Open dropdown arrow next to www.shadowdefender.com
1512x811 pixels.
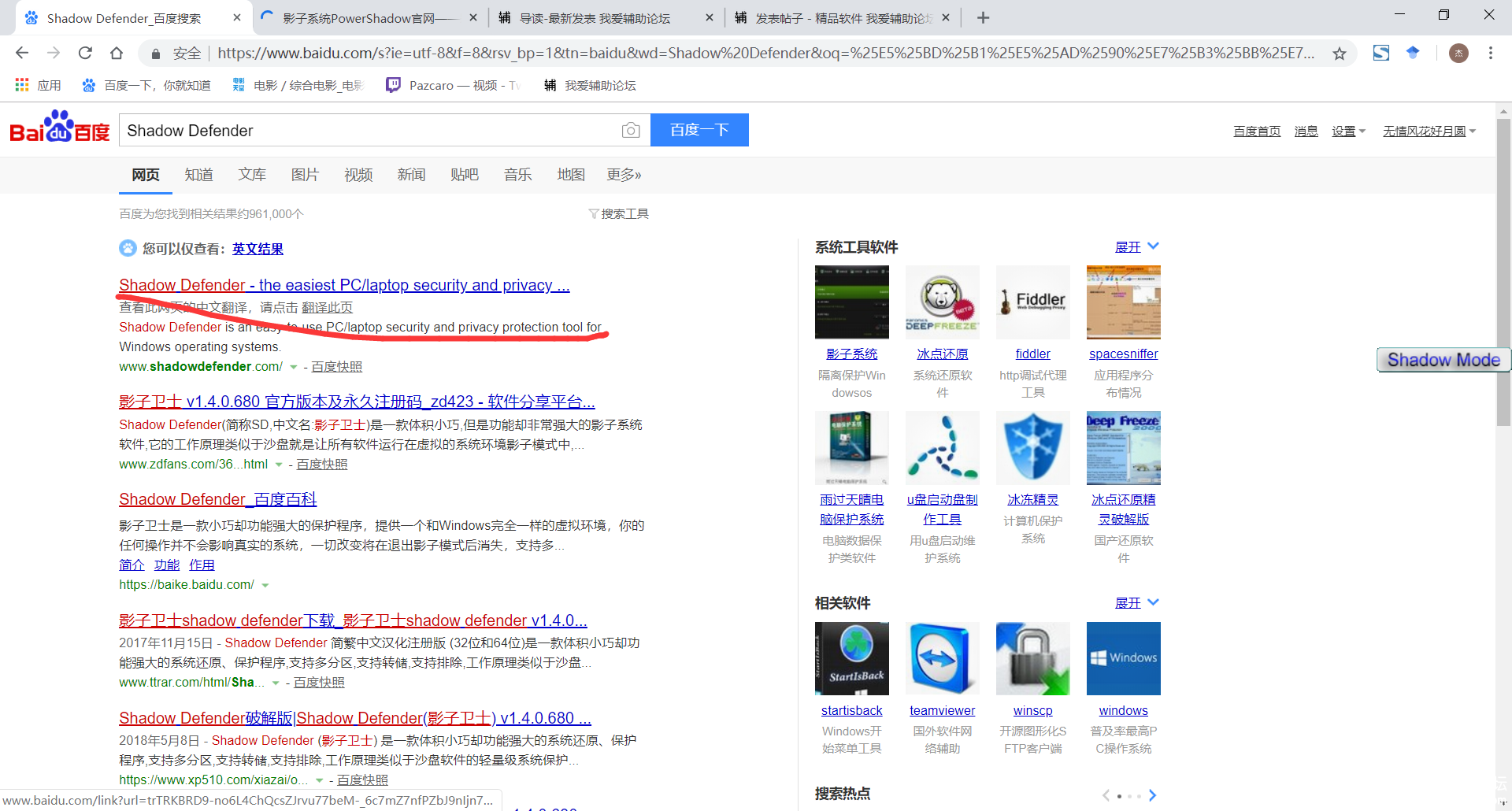click(x=294, y=367)
